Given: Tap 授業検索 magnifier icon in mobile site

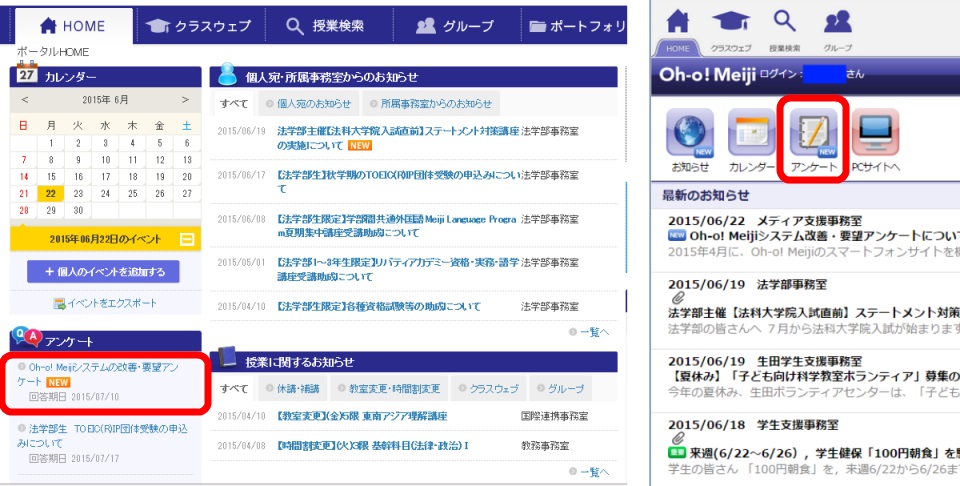Looking at the screenshot, I should coord(784,23).
